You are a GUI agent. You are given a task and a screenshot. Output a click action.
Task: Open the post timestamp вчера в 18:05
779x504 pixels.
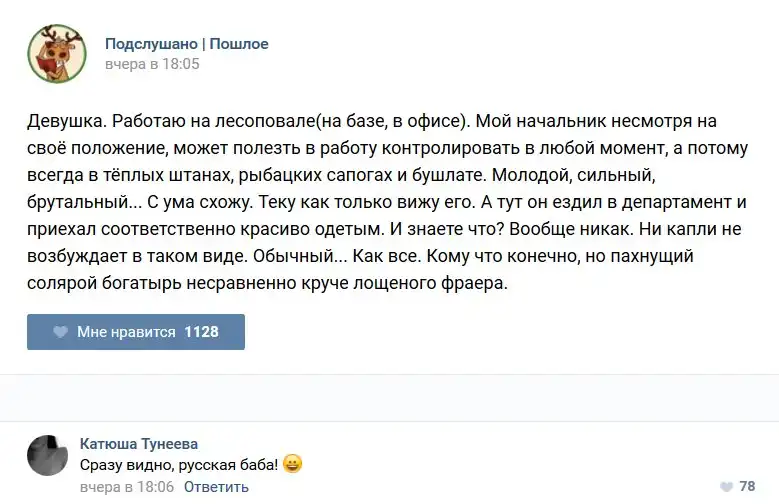(x=152, y=64)
